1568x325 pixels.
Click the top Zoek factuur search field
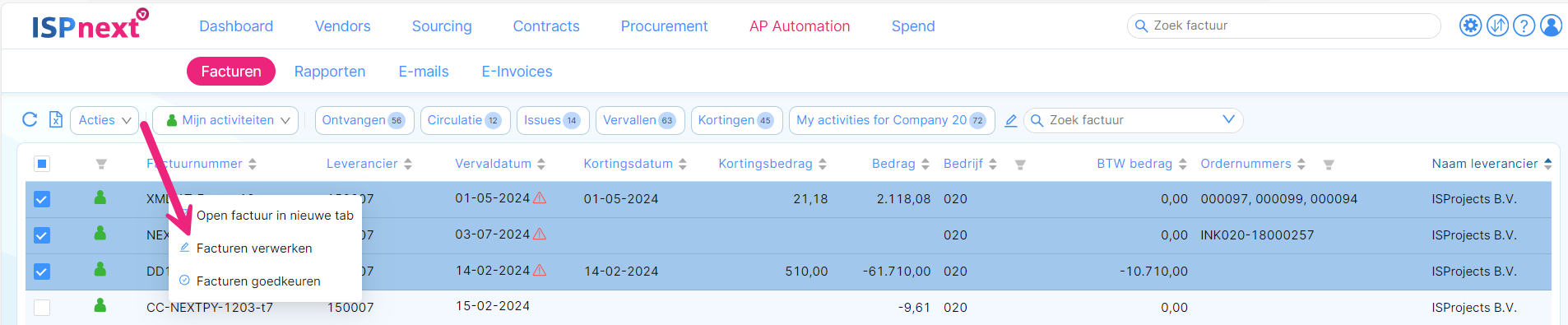pos(1283,26)
